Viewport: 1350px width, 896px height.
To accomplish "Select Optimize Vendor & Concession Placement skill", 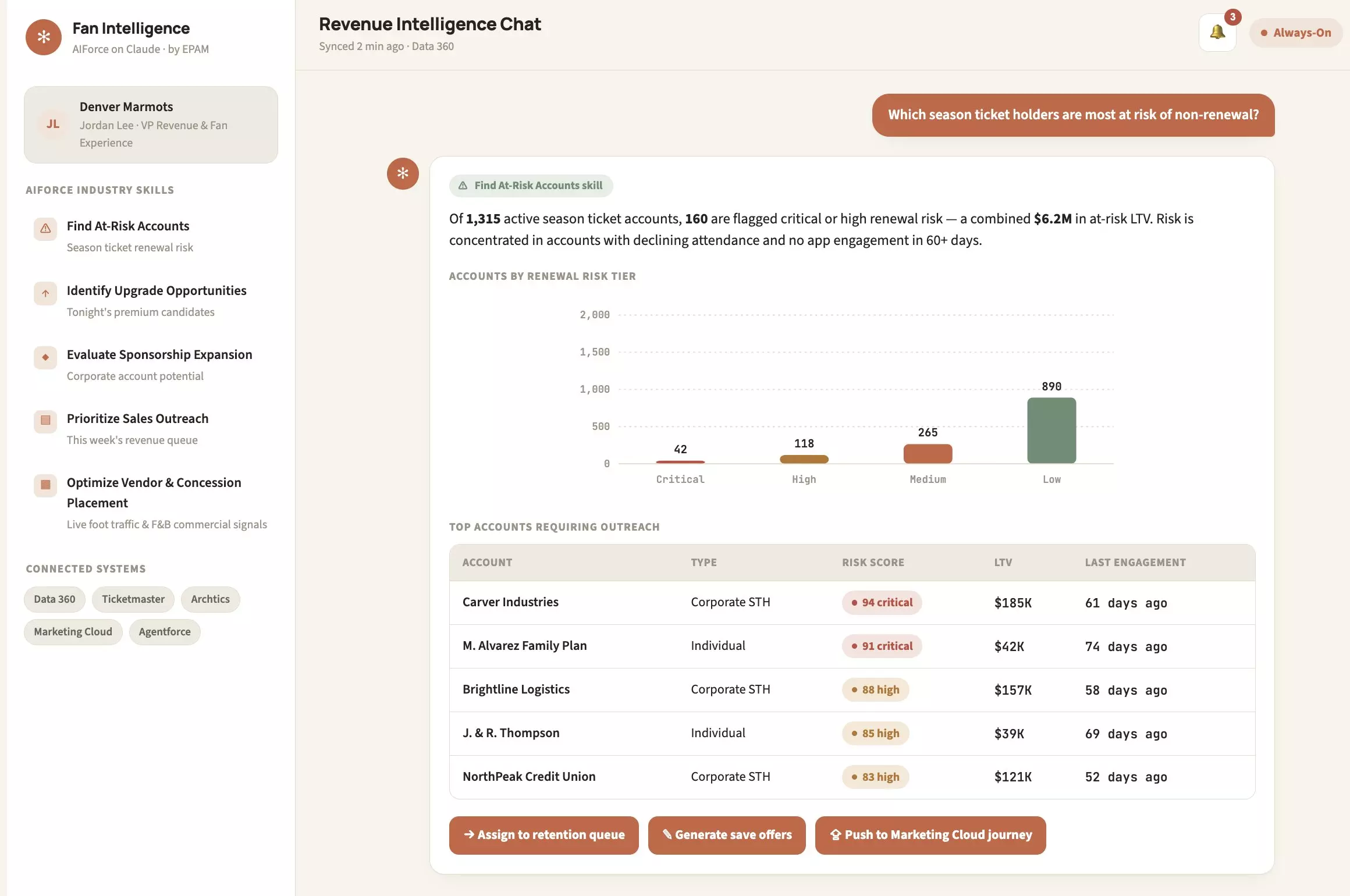I will [151, 503].
